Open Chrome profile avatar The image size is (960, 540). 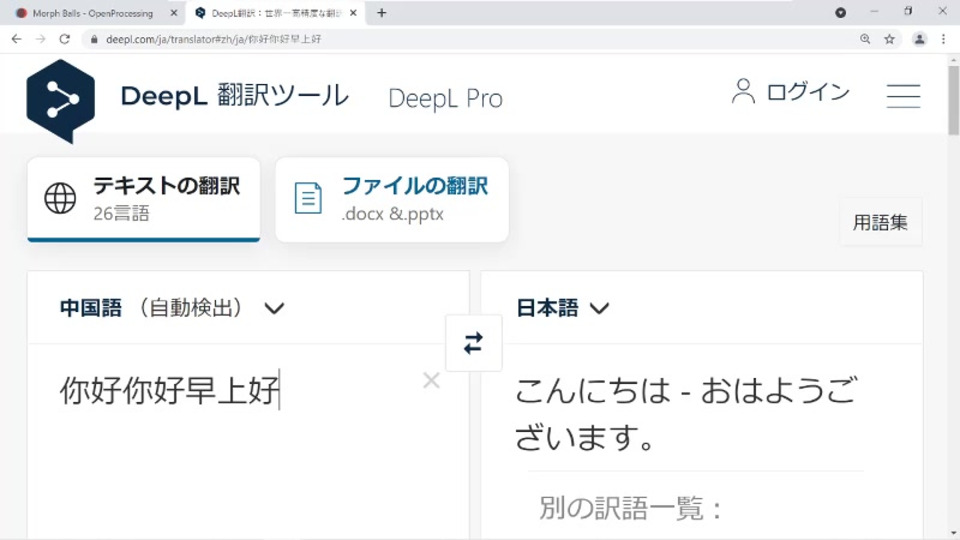tap(919, 39)
